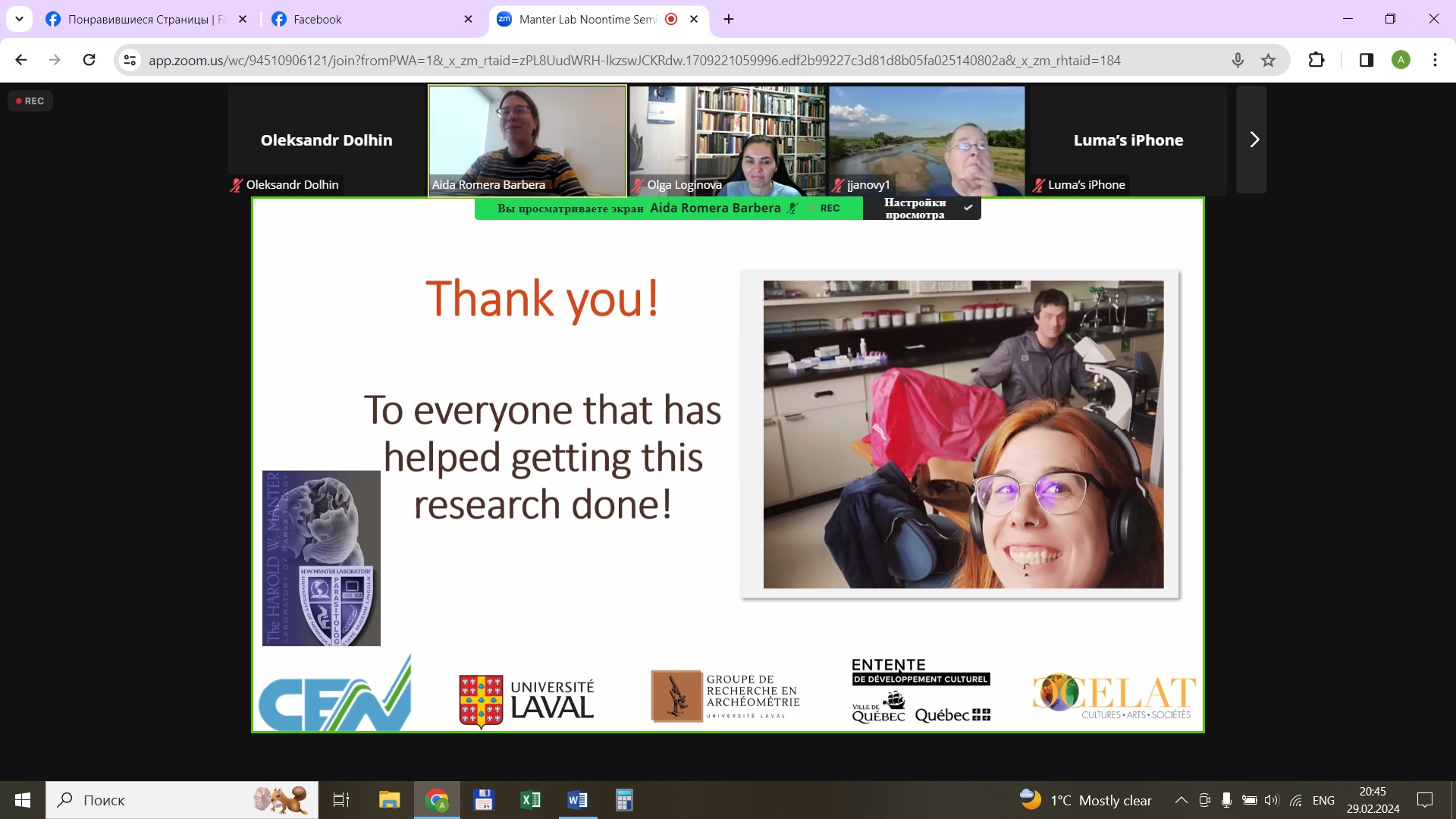Click the selfie photo on the shared slide

pos(963,435)
